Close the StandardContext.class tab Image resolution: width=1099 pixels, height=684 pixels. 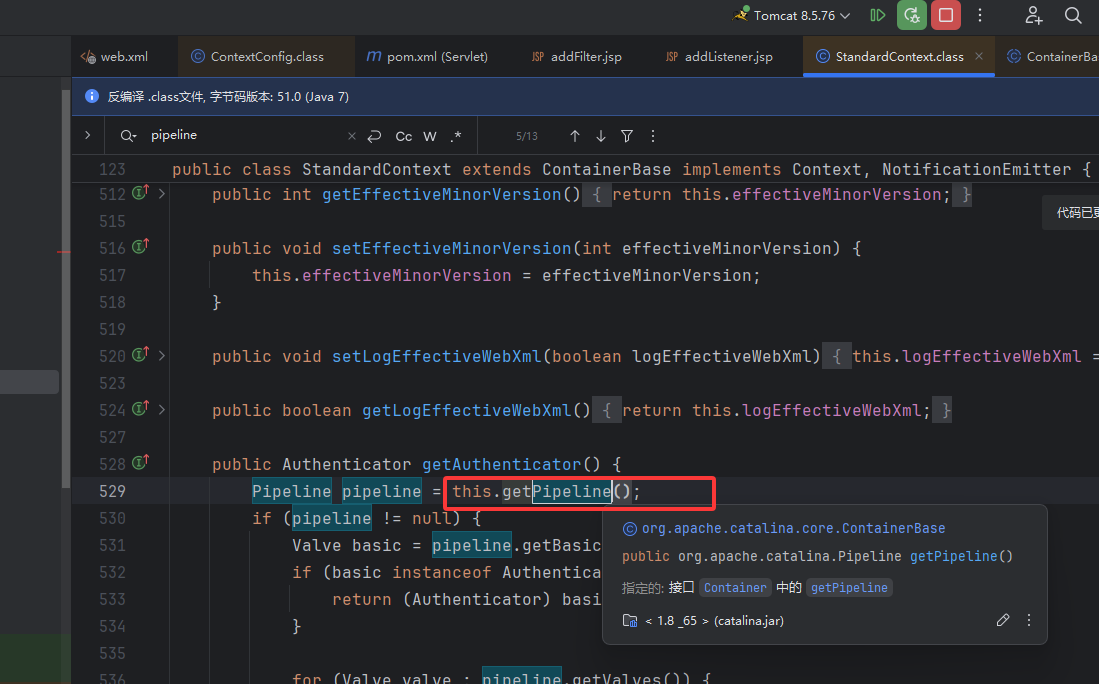coord(979,57)
